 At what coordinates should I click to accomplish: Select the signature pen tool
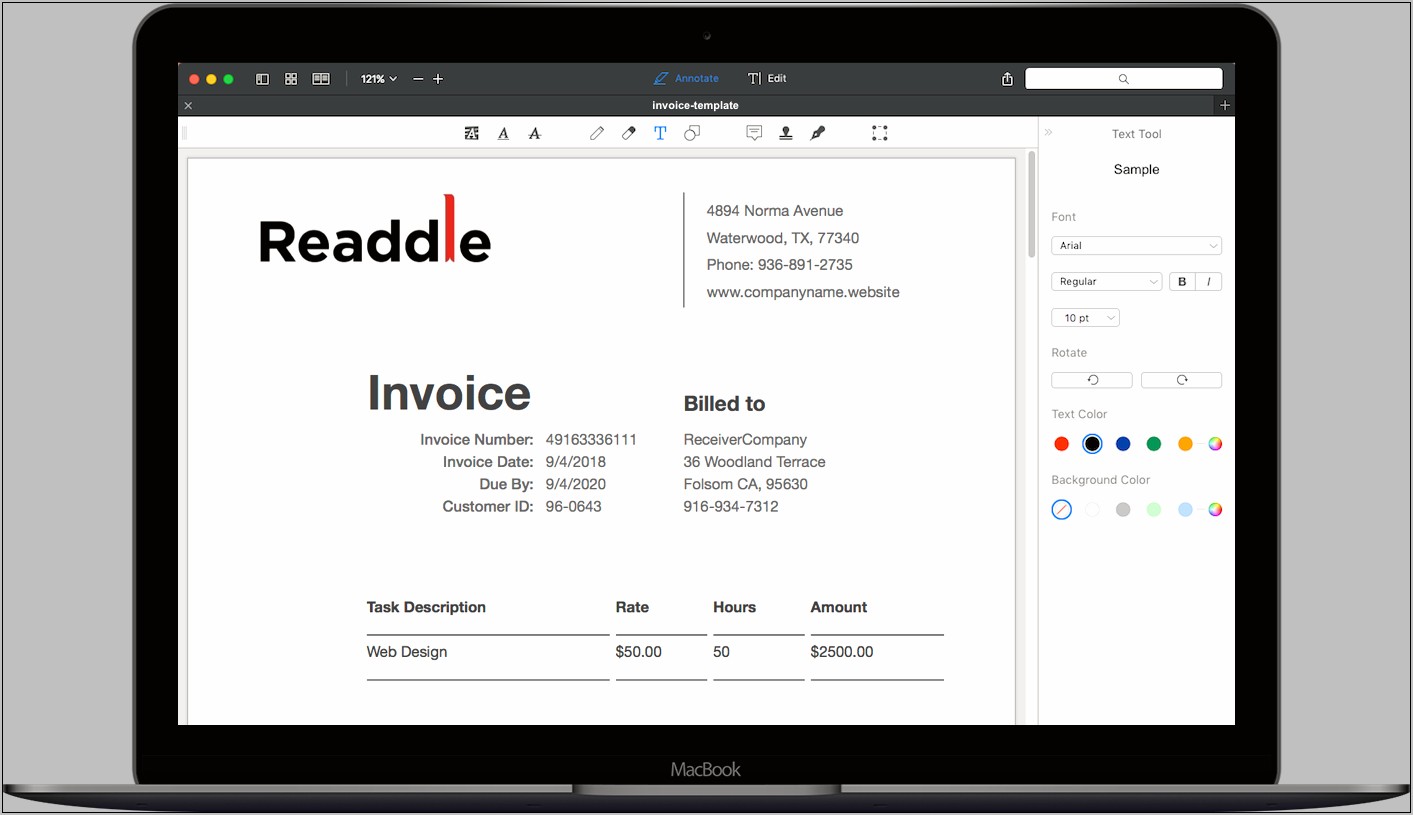[x=818, y=133]
